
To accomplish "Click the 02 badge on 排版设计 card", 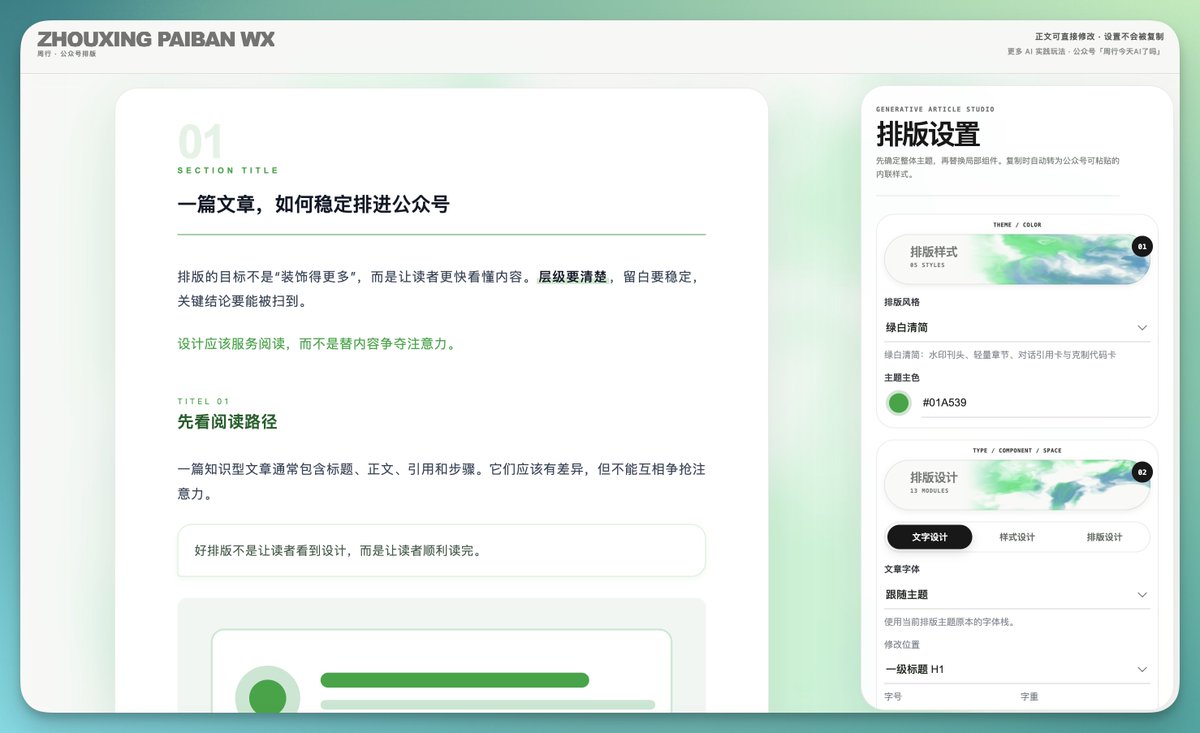I will click(x=1142, y=472).
